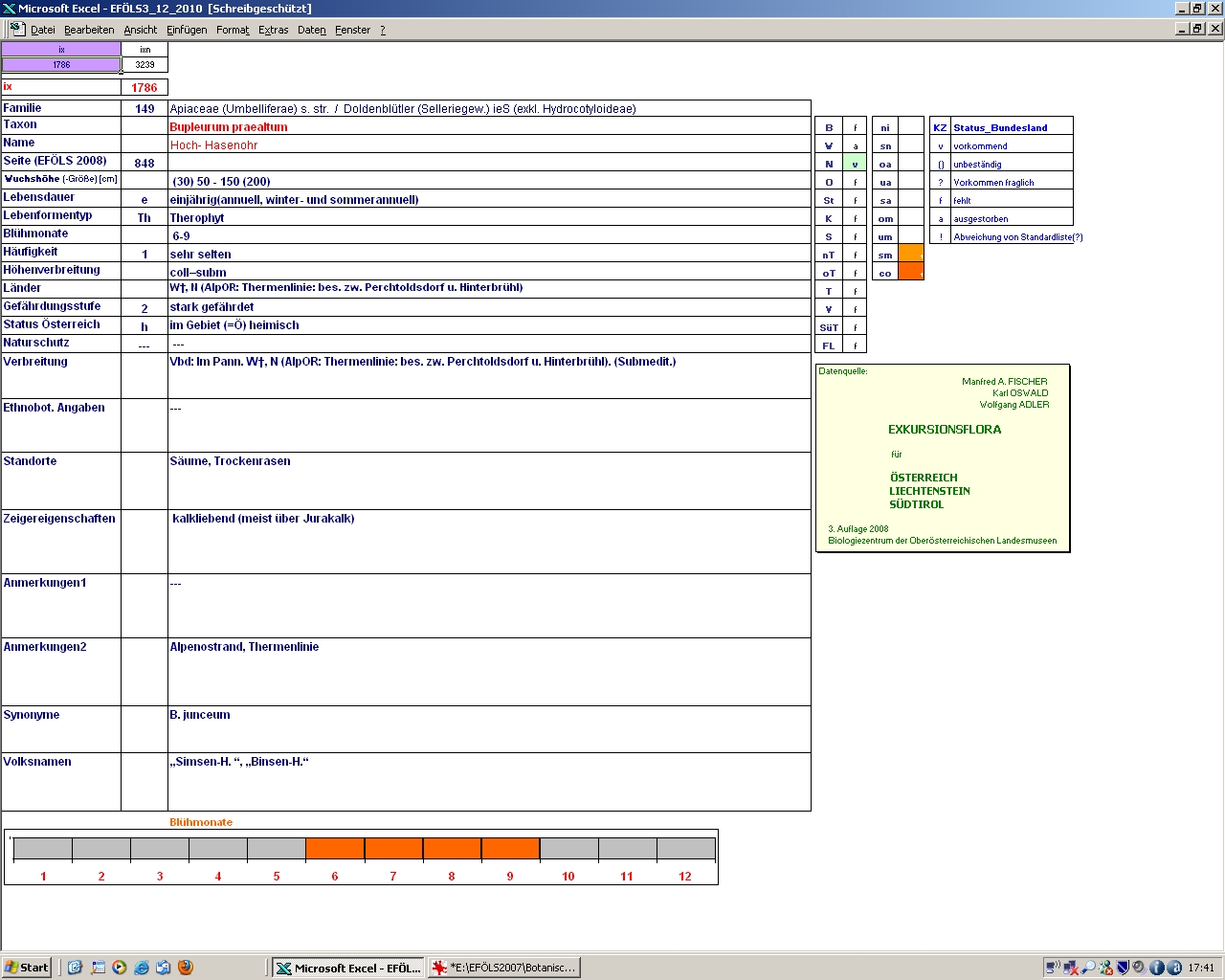Click the blue 'a' tray icon

[x=1174, y=968]
